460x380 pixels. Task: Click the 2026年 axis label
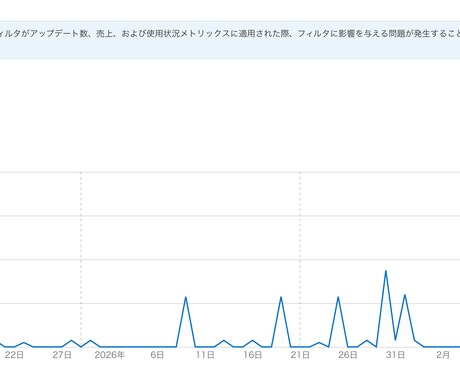point(109,355)
